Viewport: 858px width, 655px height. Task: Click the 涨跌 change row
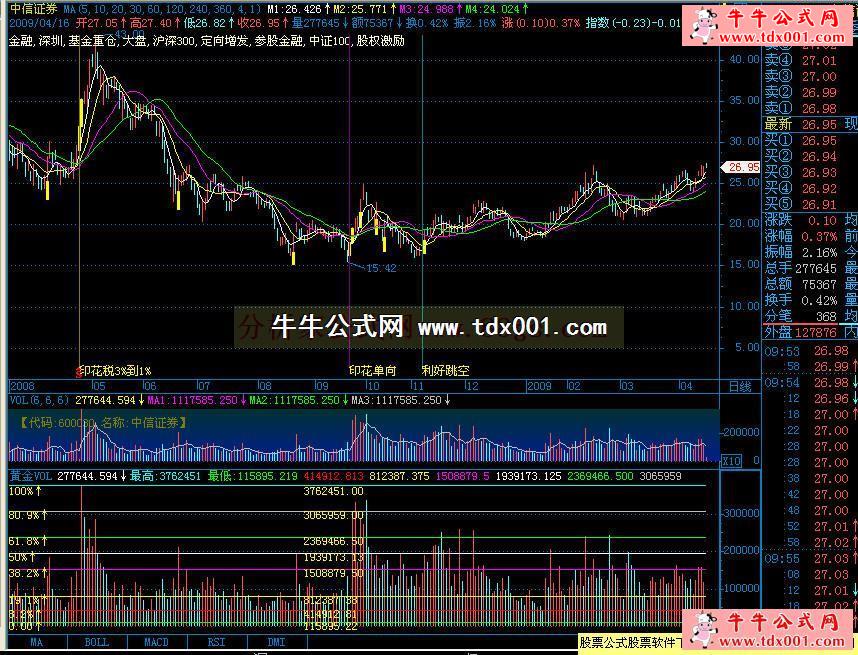[x=801, y=221]
